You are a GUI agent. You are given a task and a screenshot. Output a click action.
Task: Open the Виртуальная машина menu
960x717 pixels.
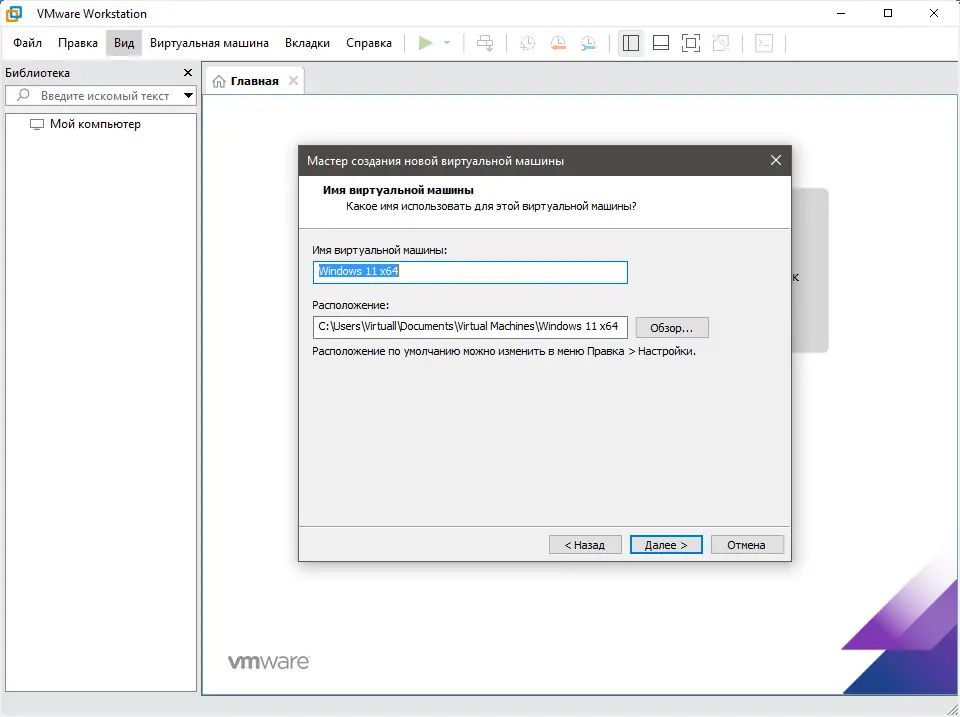[209, 43]
